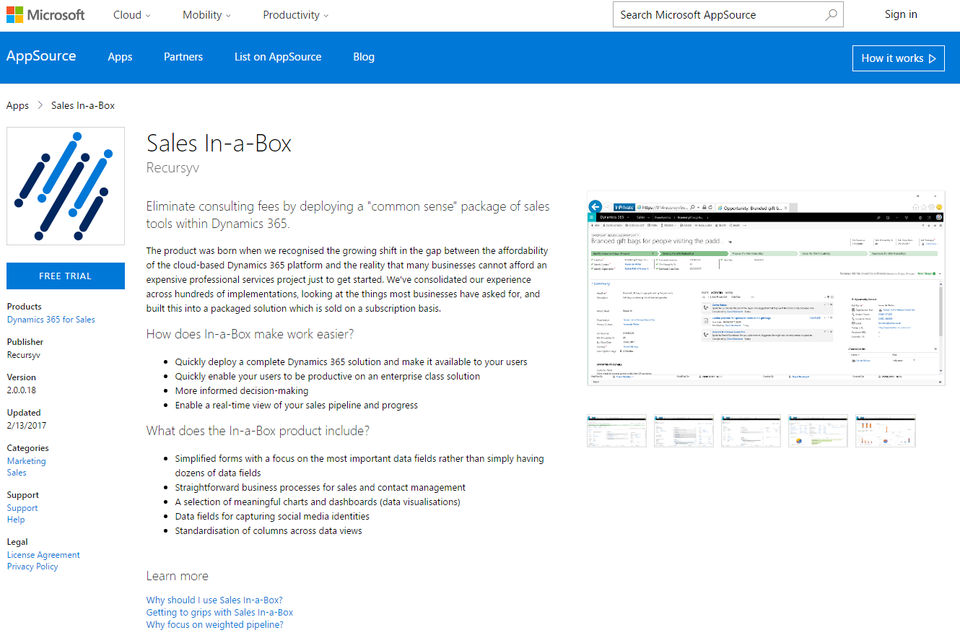Open the Apps tab in AppSource bar
The width and height of the screenshot is (960, 640).
tap(120, 57)
